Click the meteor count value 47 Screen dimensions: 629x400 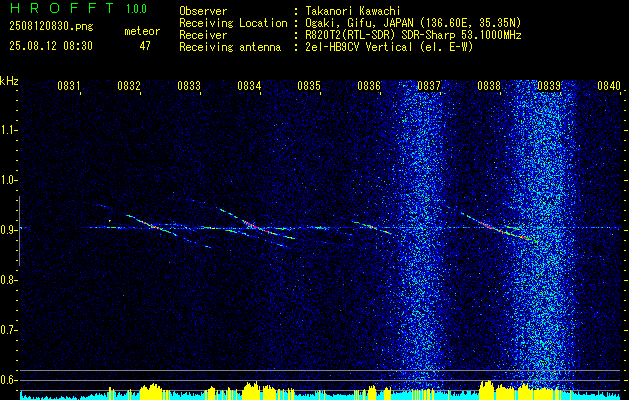[145, 46]
